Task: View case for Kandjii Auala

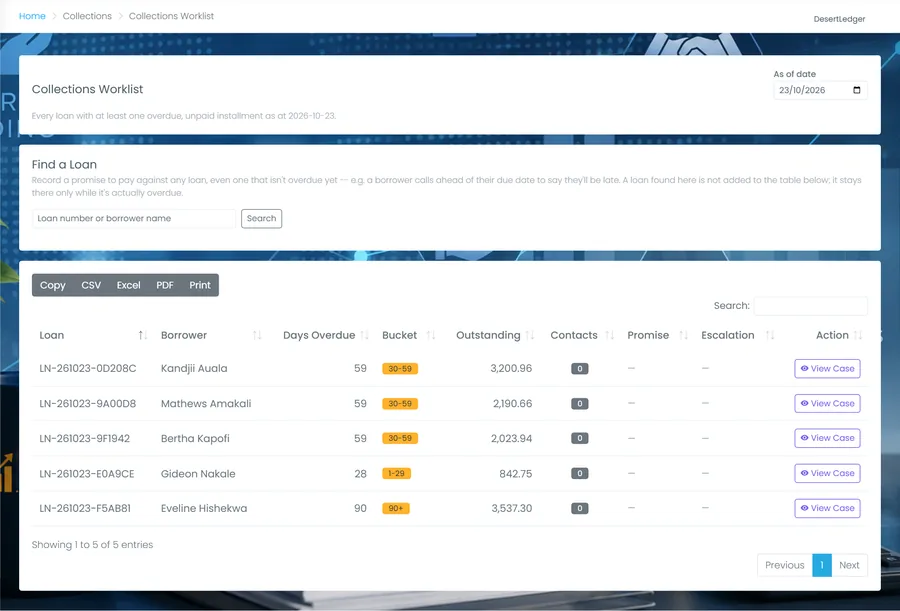Action: coord(827,369)
